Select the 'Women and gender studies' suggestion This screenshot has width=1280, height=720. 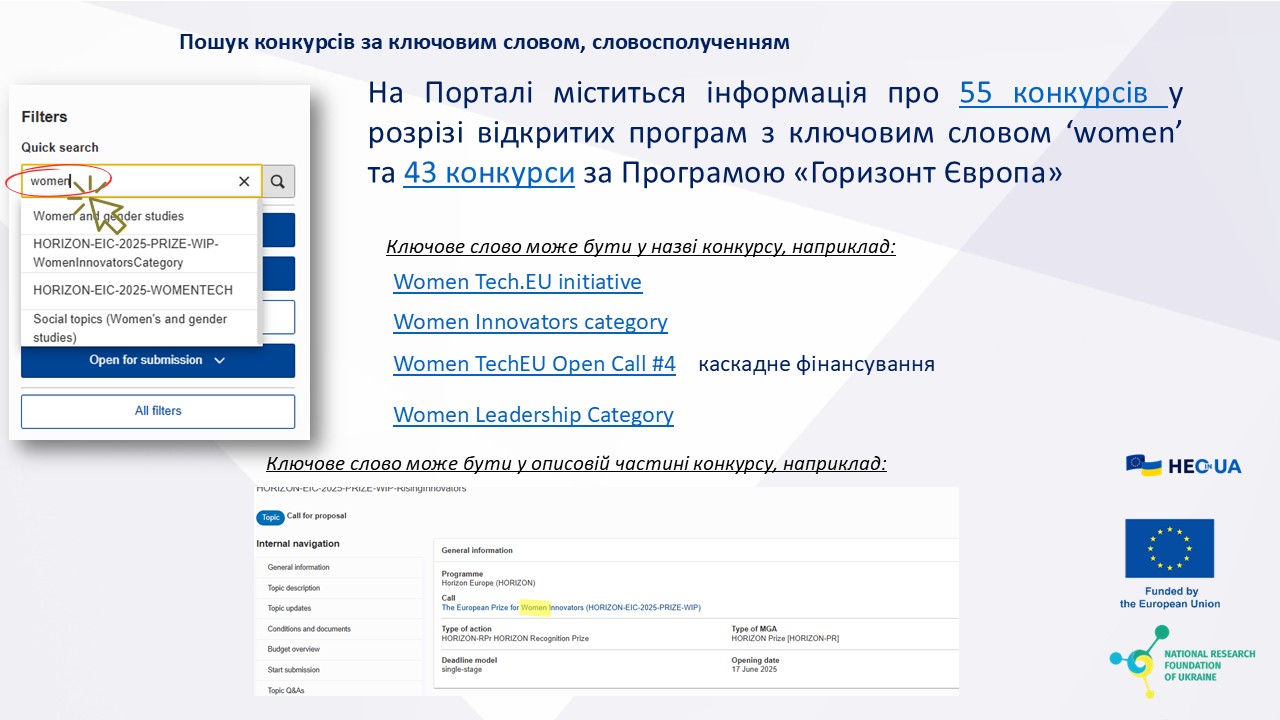tap(109, 216)
